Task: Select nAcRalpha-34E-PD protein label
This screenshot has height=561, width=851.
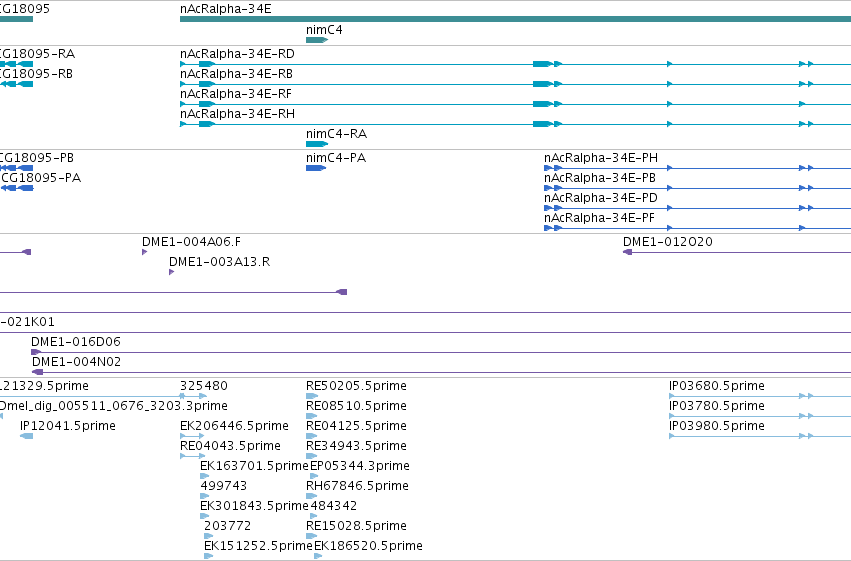Action: point(601,198)
